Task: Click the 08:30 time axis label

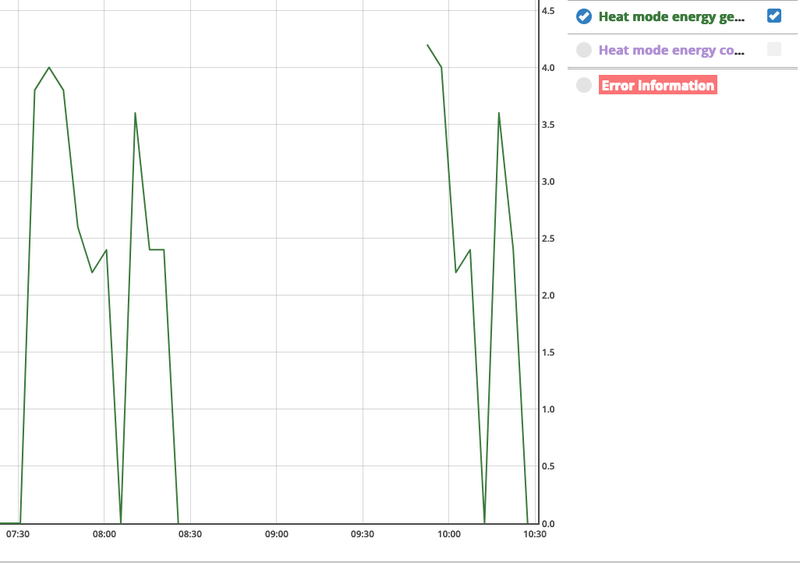Action: [x=190, y=534]
